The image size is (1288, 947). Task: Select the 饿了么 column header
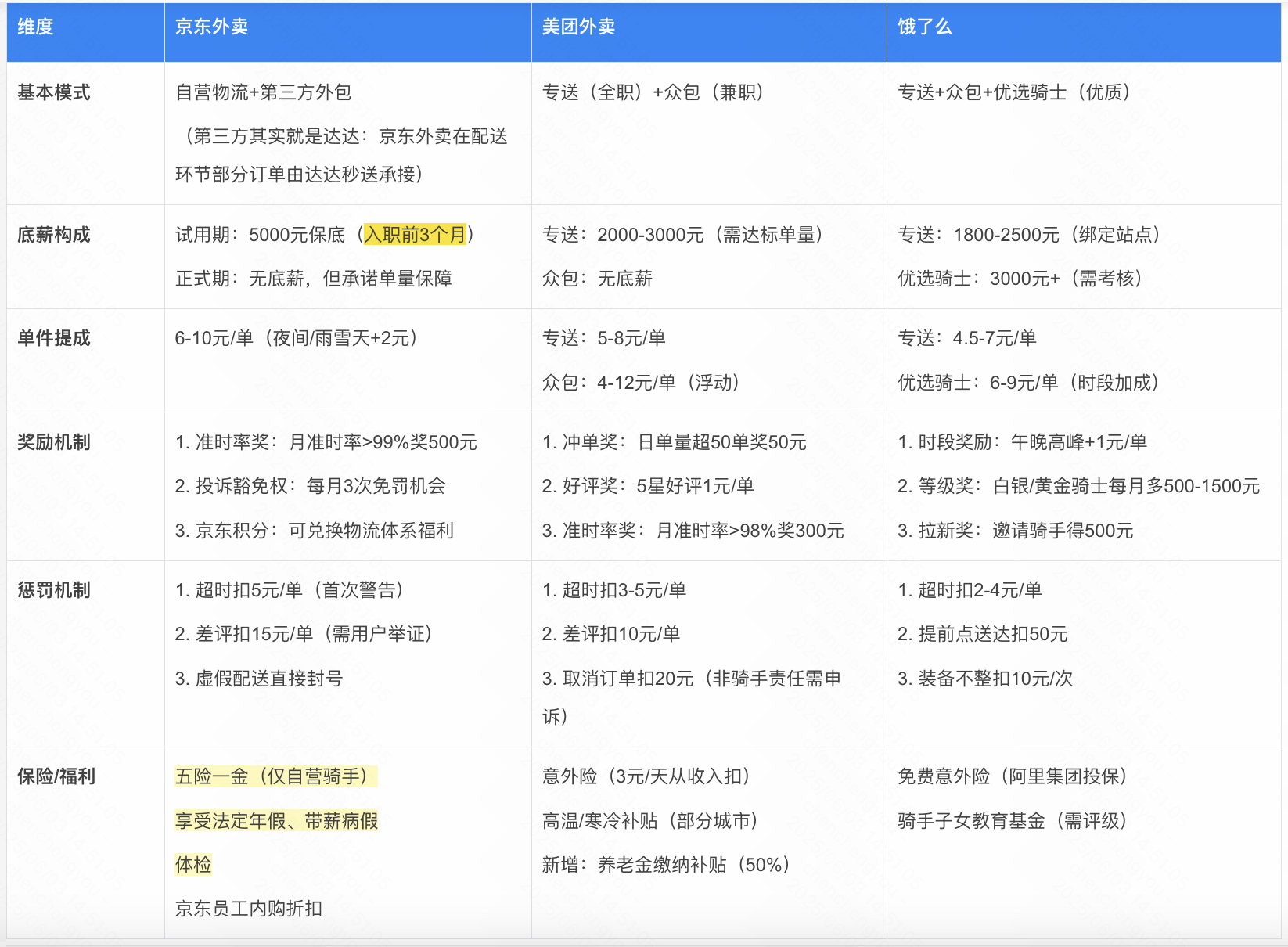tap(1084, 31)
